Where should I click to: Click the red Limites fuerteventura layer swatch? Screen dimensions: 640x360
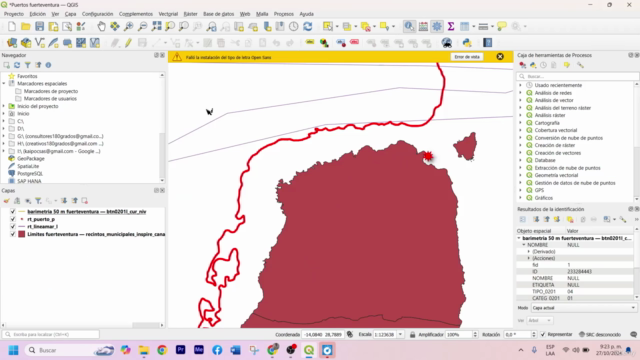(x=22, y=234)
